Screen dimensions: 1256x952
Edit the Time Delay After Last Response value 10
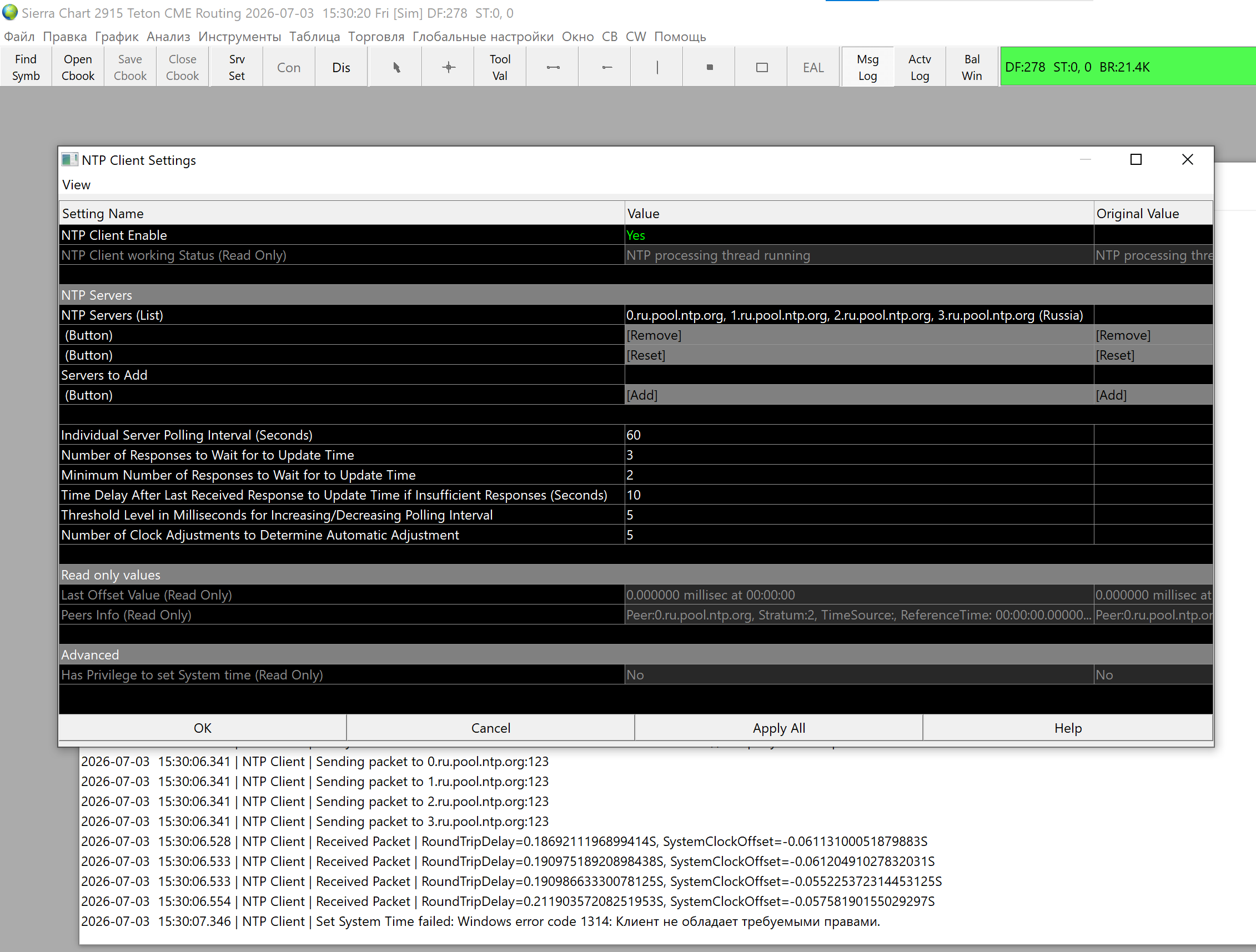(859, 495)
